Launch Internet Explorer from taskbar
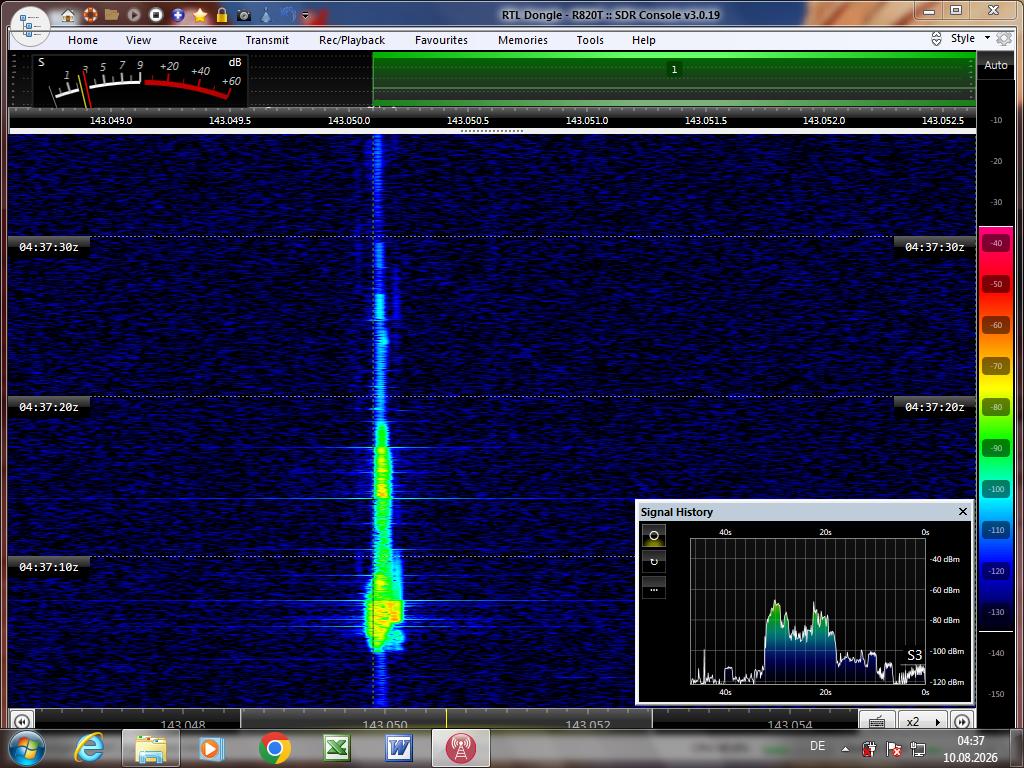 [90, 748]
